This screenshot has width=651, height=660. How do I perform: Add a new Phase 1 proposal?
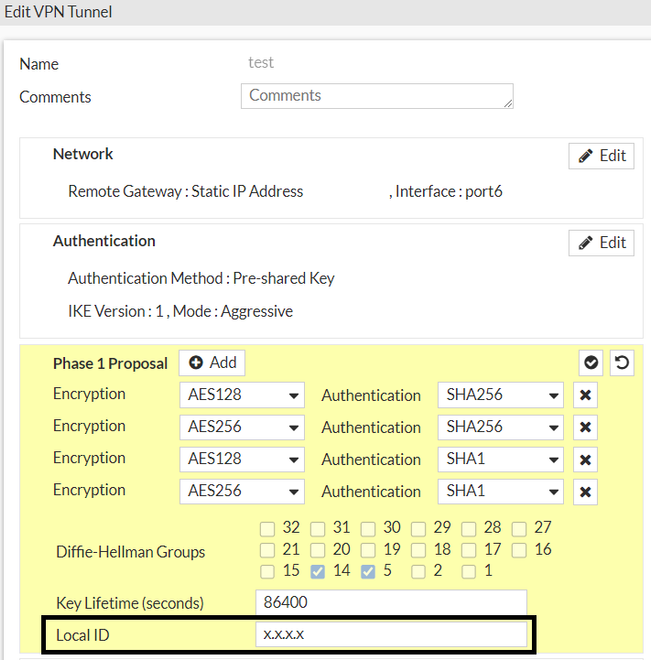(212, 363)
